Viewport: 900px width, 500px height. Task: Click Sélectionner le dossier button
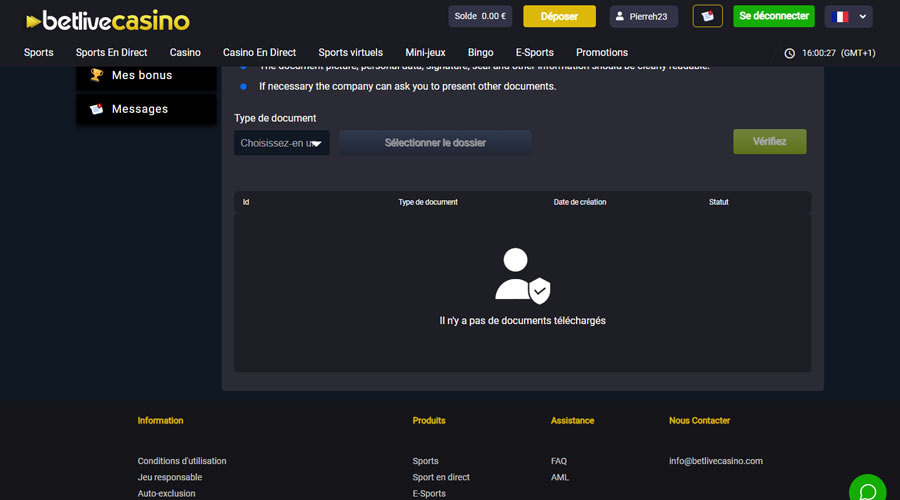coord(435,142)
